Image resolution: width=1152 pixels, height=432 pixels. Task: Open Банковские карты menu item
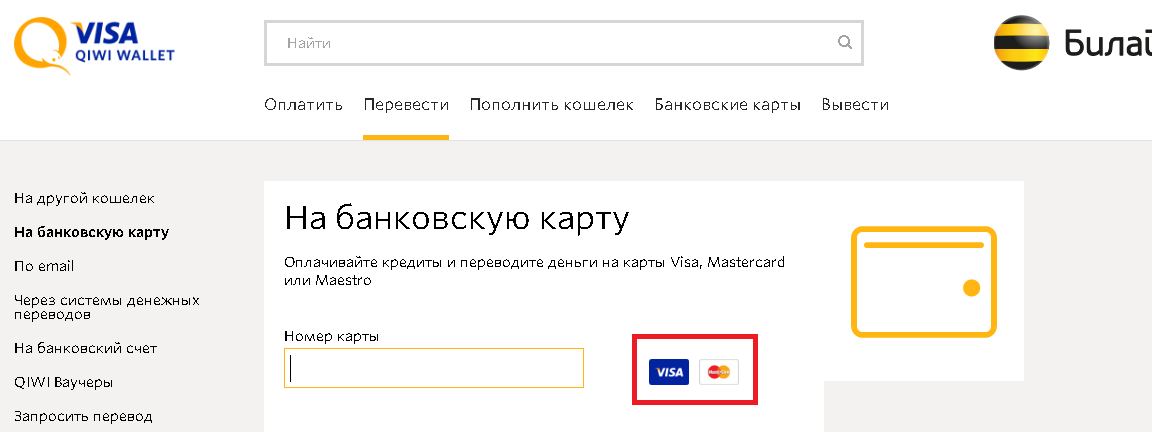point(728,105)
